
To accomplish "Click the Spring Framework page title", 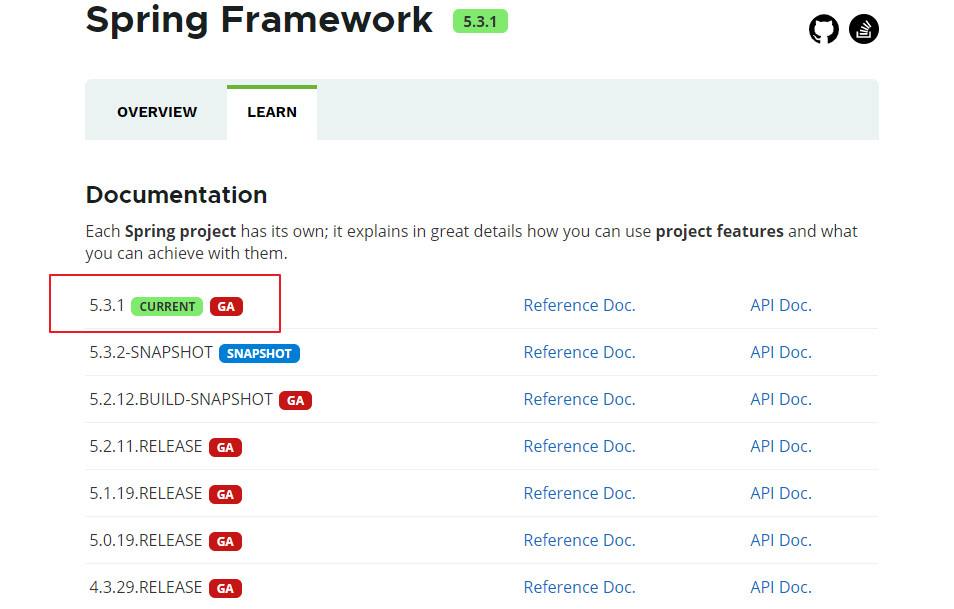I will click(x=259, y=21).
